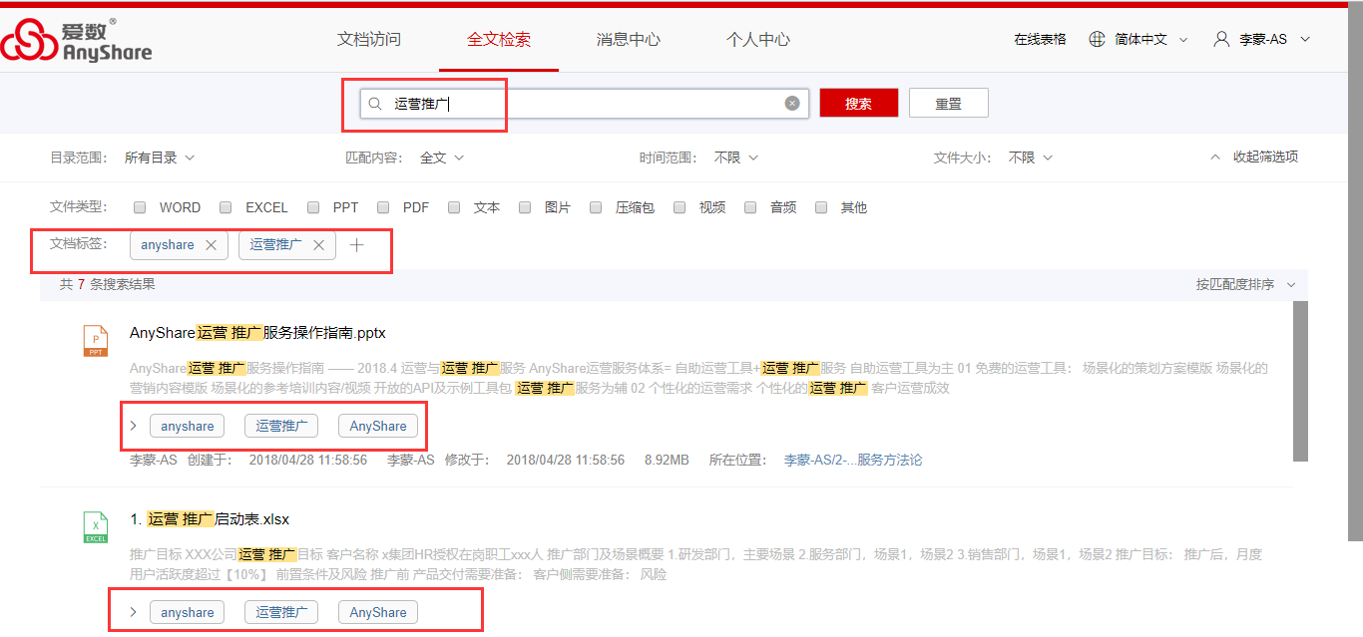Click the globe language icon

1097,40
